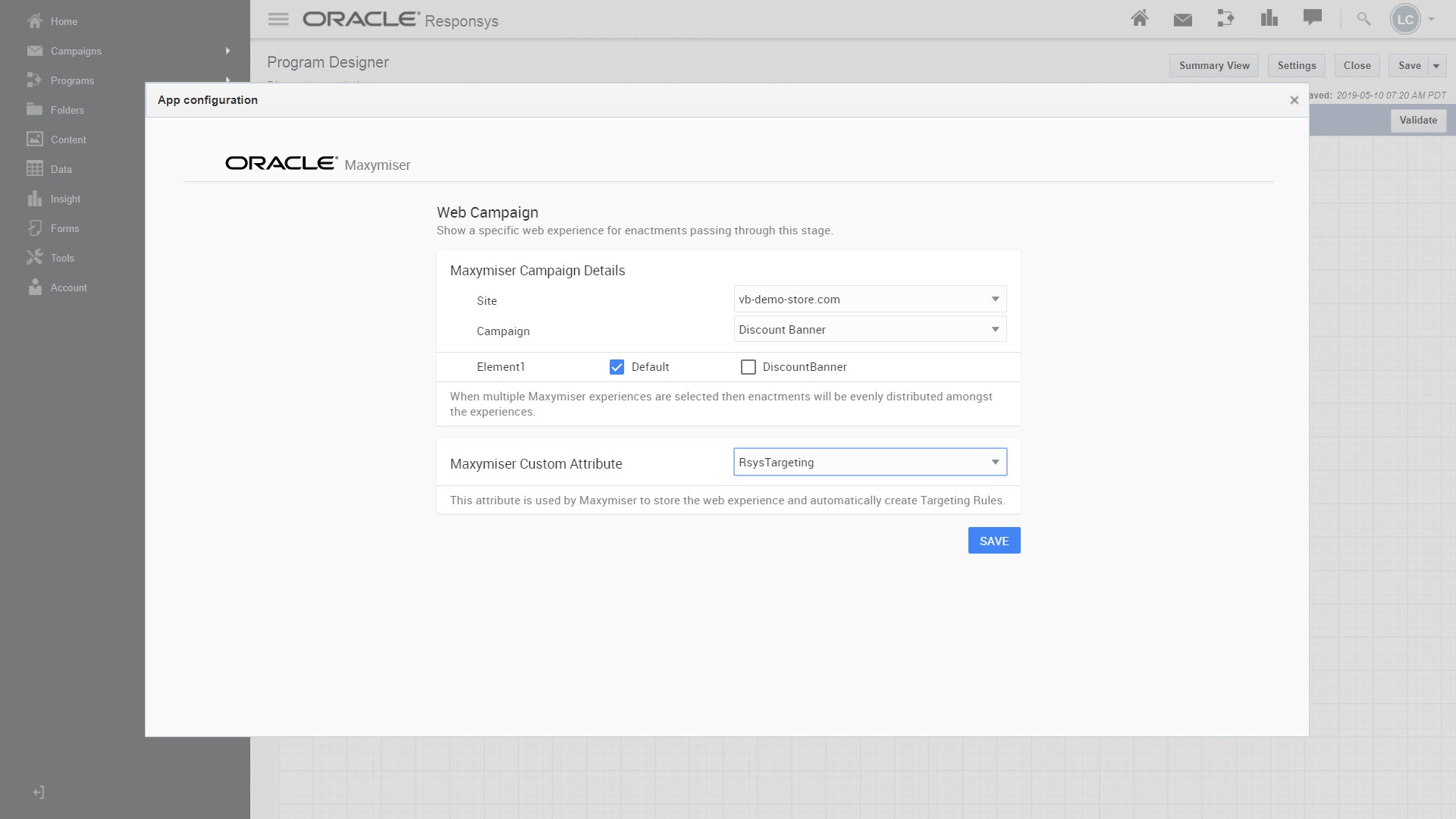Open the Campaign dropdown Discount Banner

870,330
